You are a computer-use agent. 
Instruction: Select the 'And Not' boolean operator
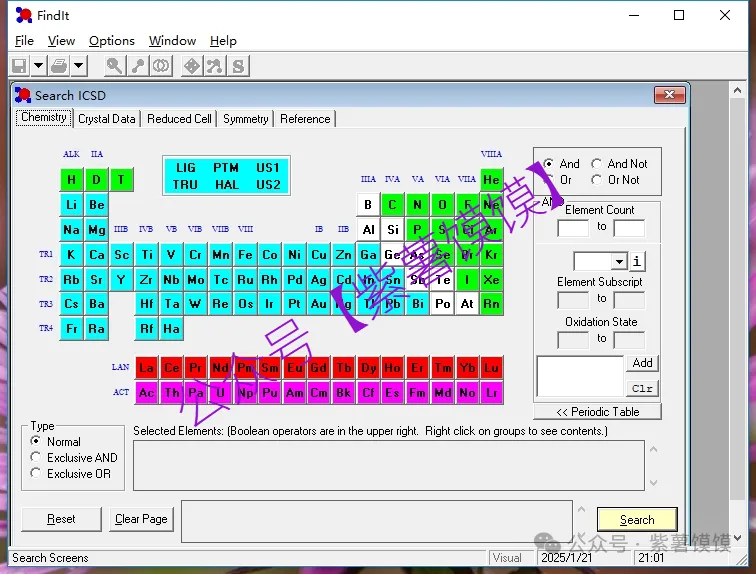597,164
